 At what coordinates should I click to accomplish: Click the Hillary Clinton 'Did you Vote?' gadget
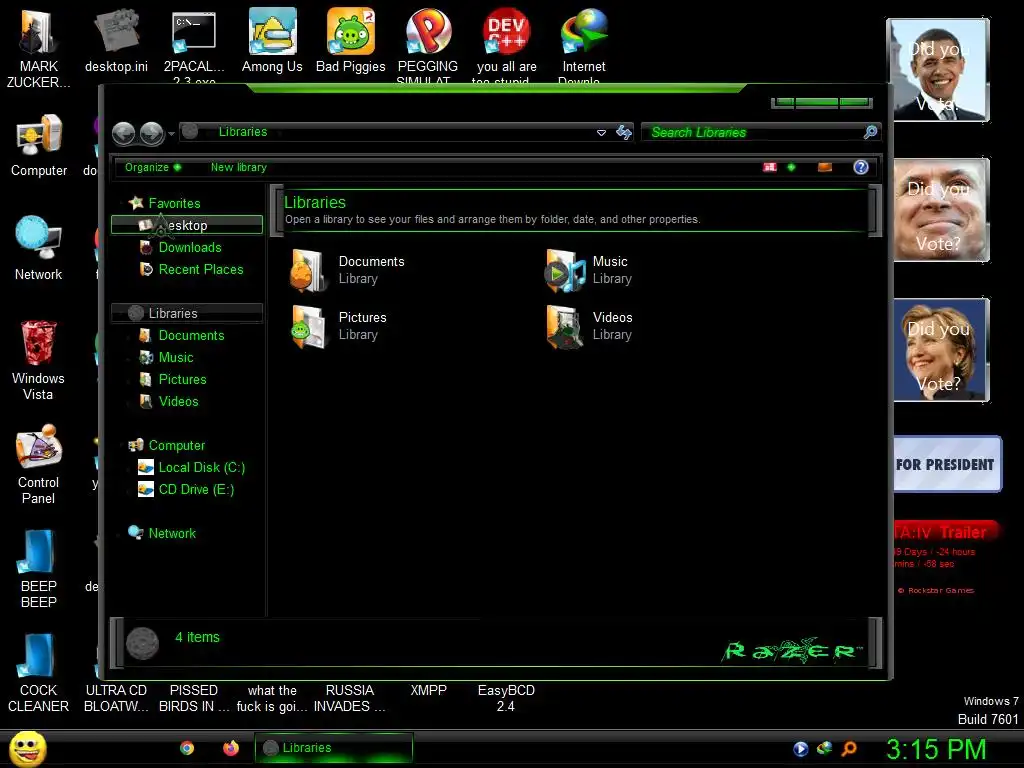(941, 350)
